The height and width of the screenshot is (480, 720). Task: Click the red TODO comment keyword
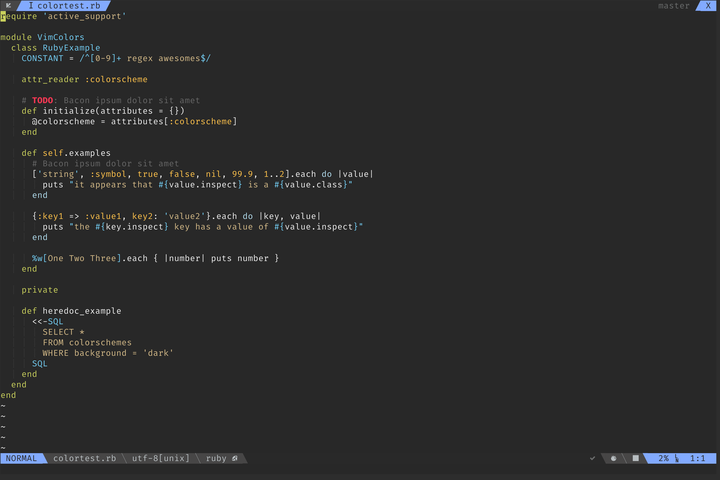(42, 100)
